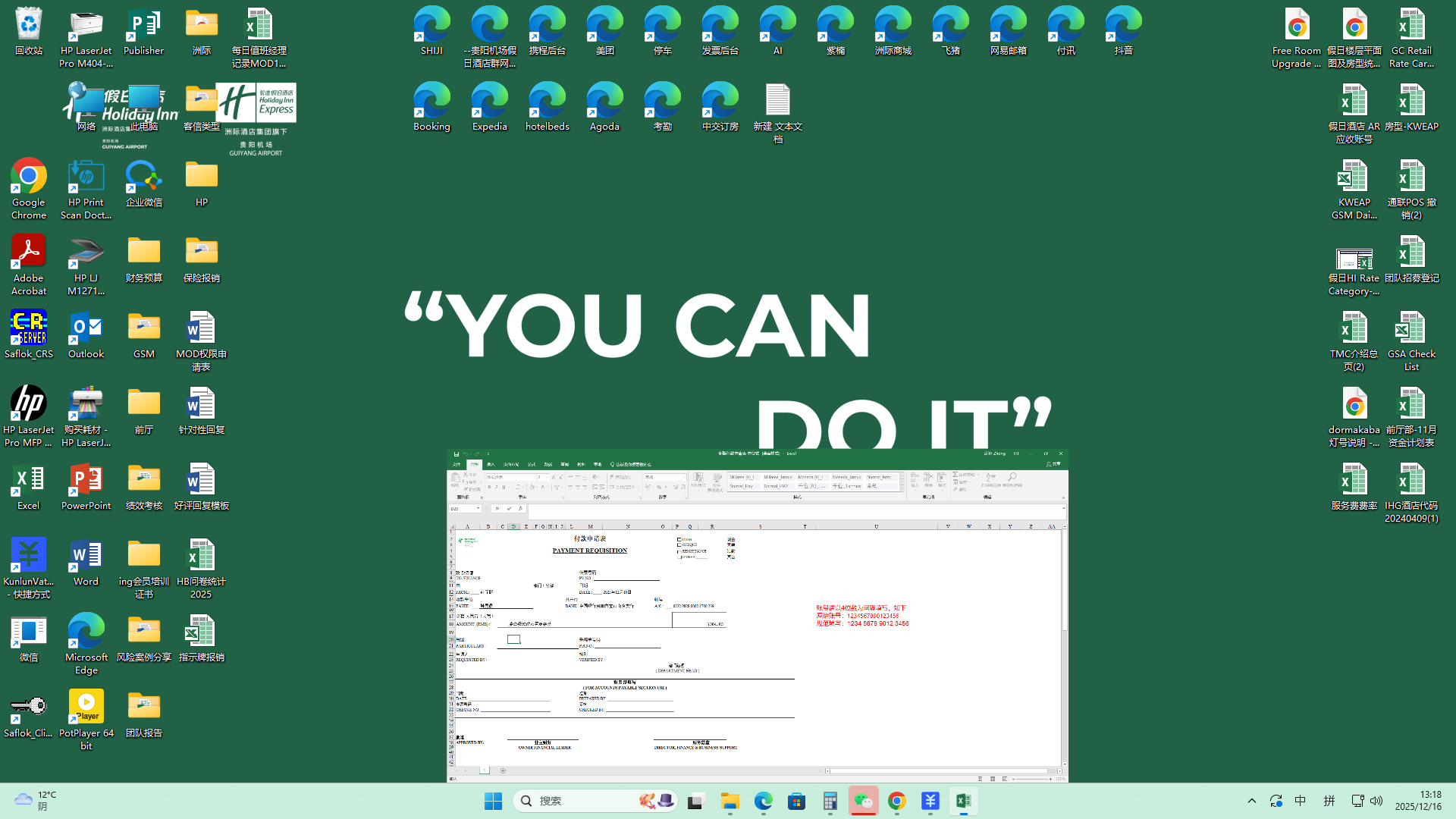1456x819 pixels.
Task: Click the add new sheet plus icon
Action: 503,770
